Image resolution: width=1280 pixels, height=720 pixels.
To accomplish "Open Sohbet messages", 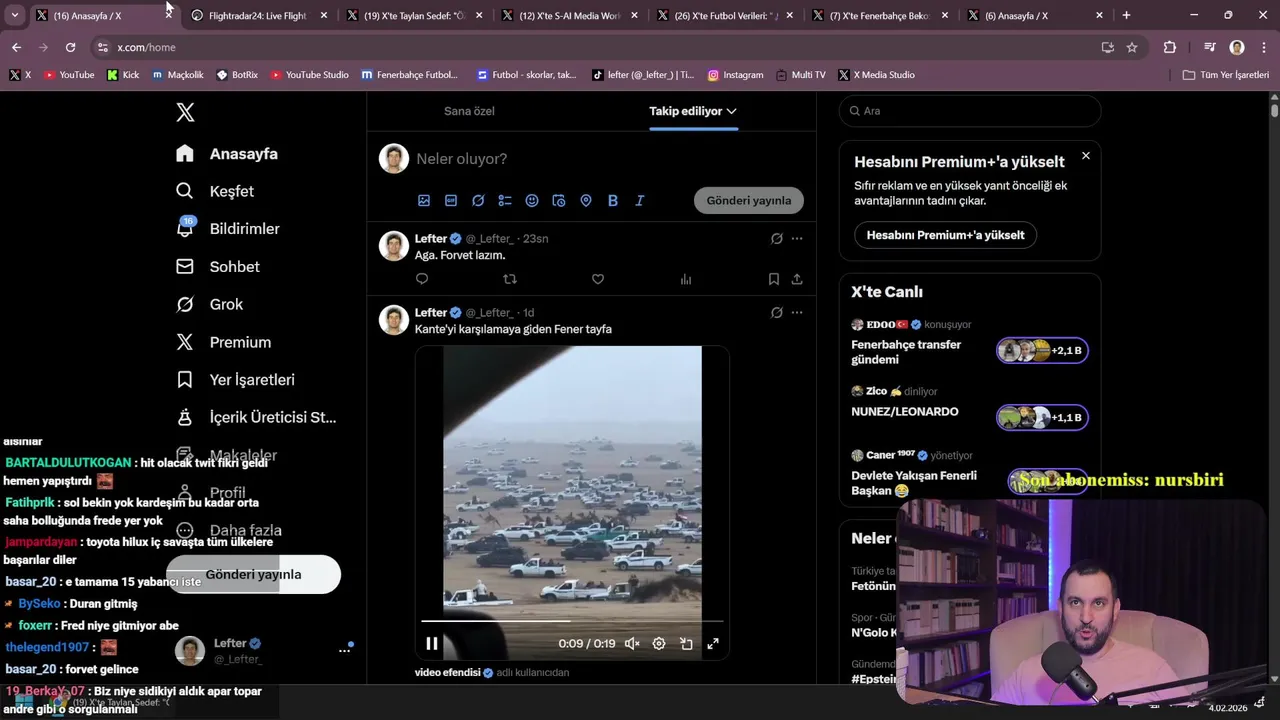I will pos(218,267).
